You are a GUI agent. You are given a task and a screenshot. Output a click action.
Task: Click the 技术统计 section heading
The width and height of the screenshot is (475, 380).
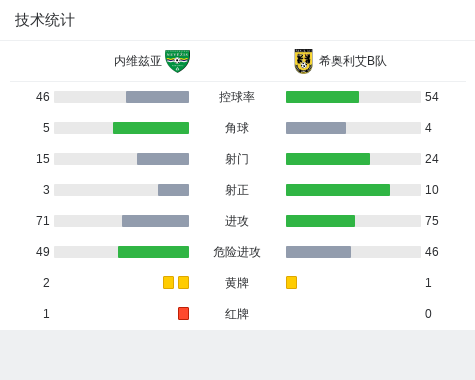pos(45,20)
